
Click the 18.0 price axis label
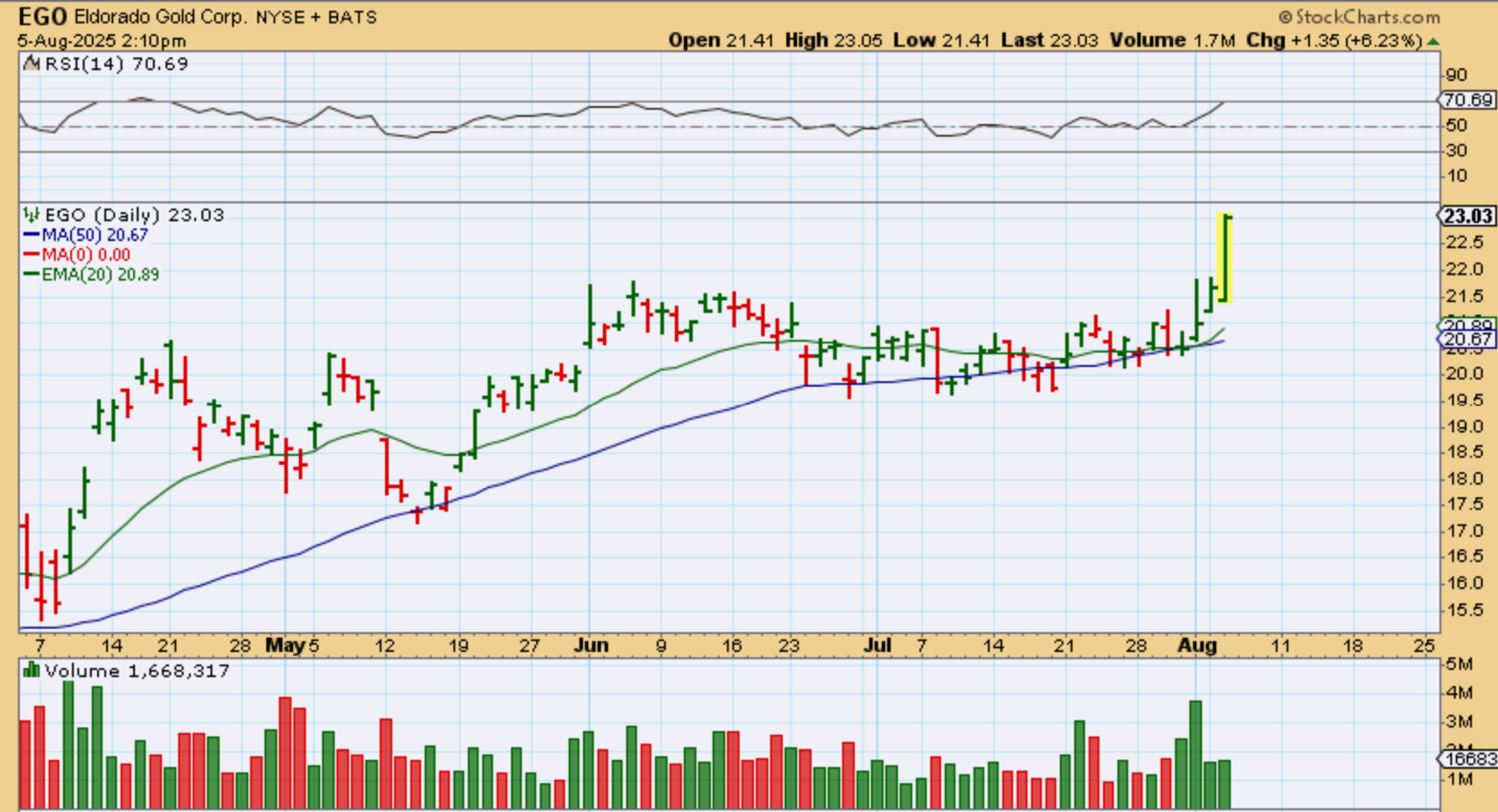coord(1464,479)
